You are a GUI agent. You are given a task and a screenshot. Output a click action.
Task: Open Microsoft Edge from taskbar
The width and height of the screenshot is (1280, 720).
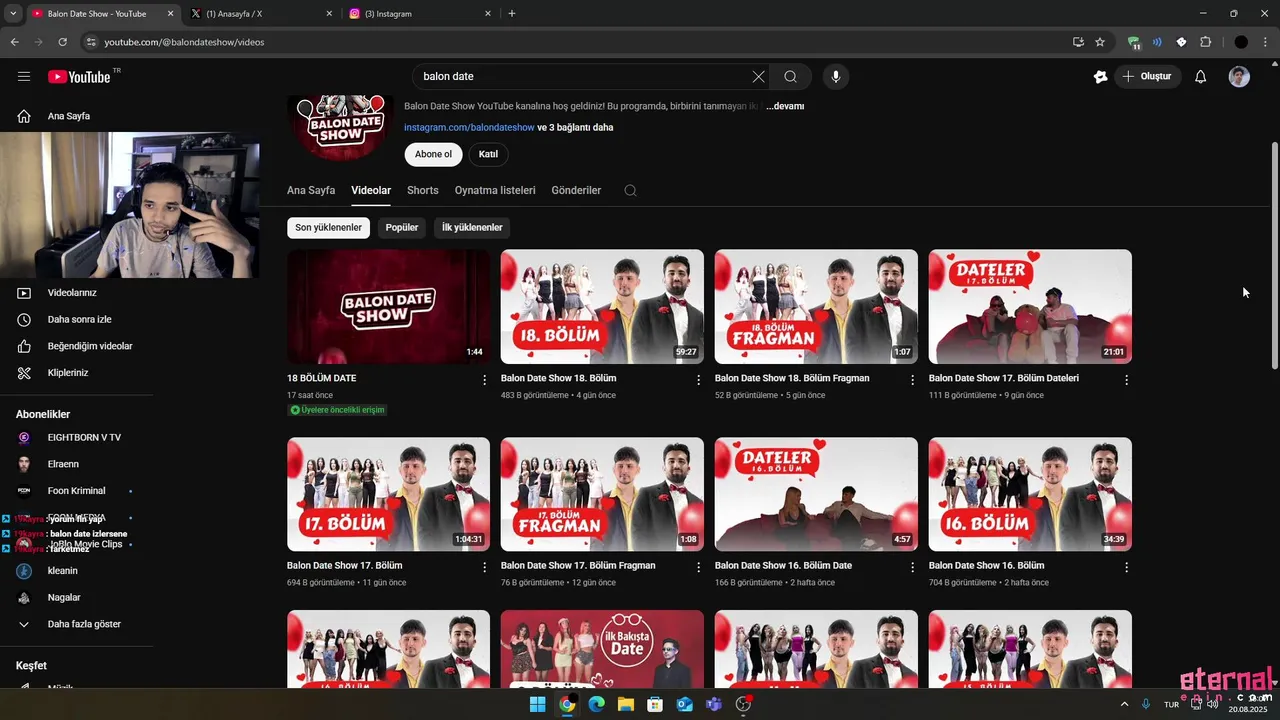pos(596,704)
